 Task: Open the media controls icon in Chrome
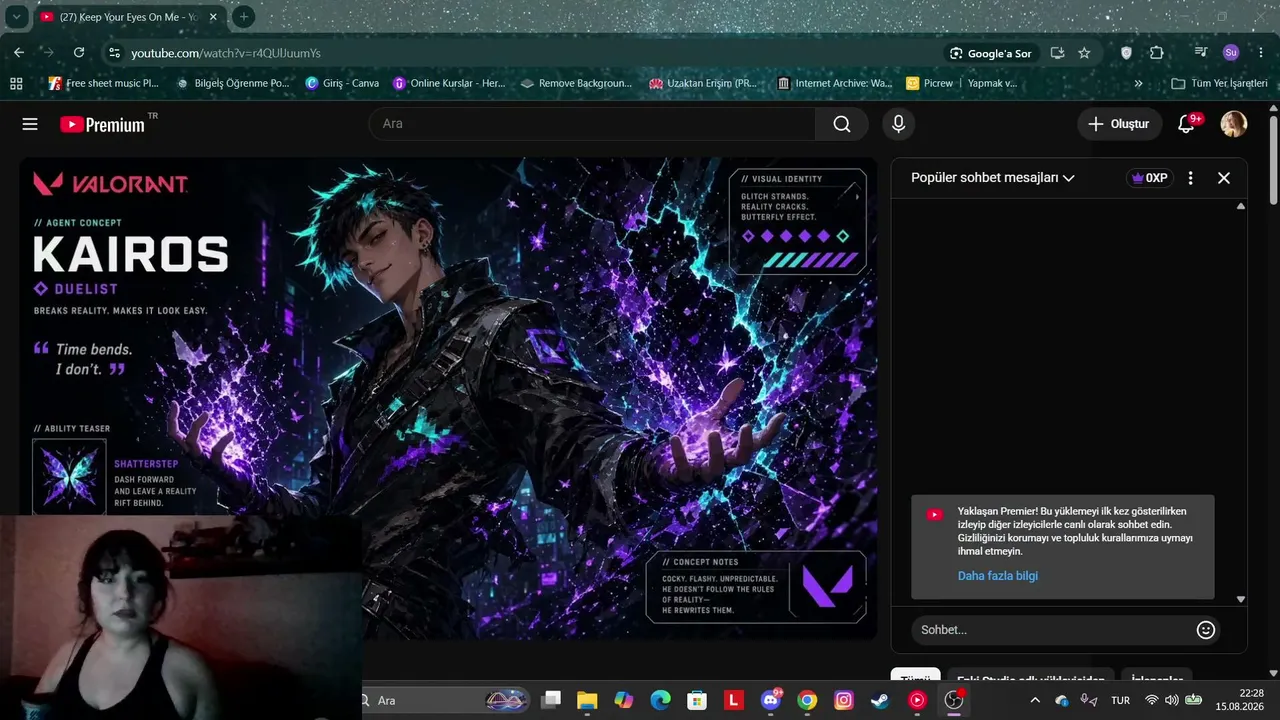click(1201, 53)
